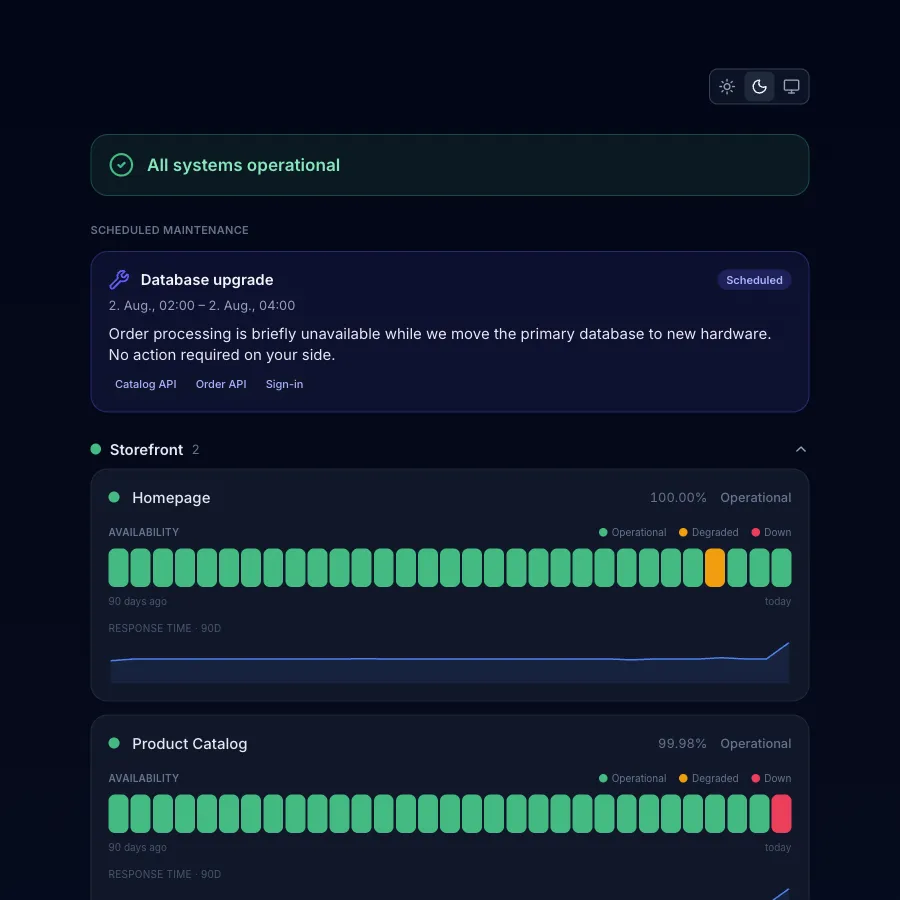Click the Homepage Response Time 90D label
Screen dimensions: 900x900
165,628
